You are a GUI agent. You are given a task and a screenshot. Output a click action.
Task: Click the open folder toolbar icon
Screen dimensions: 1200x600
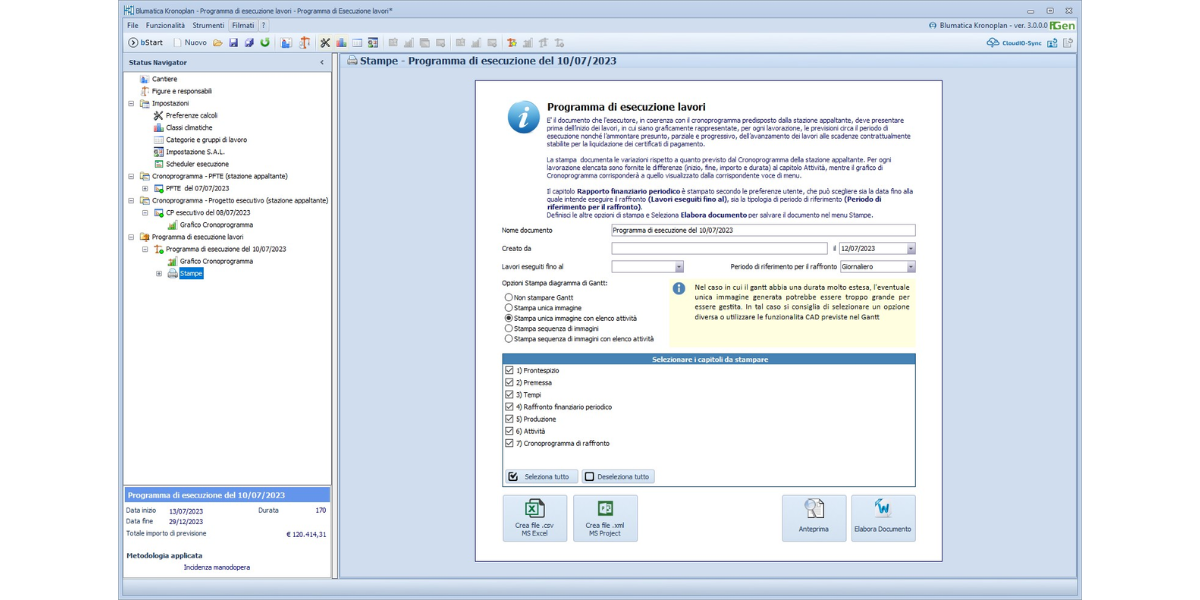(x=217, y=43)
